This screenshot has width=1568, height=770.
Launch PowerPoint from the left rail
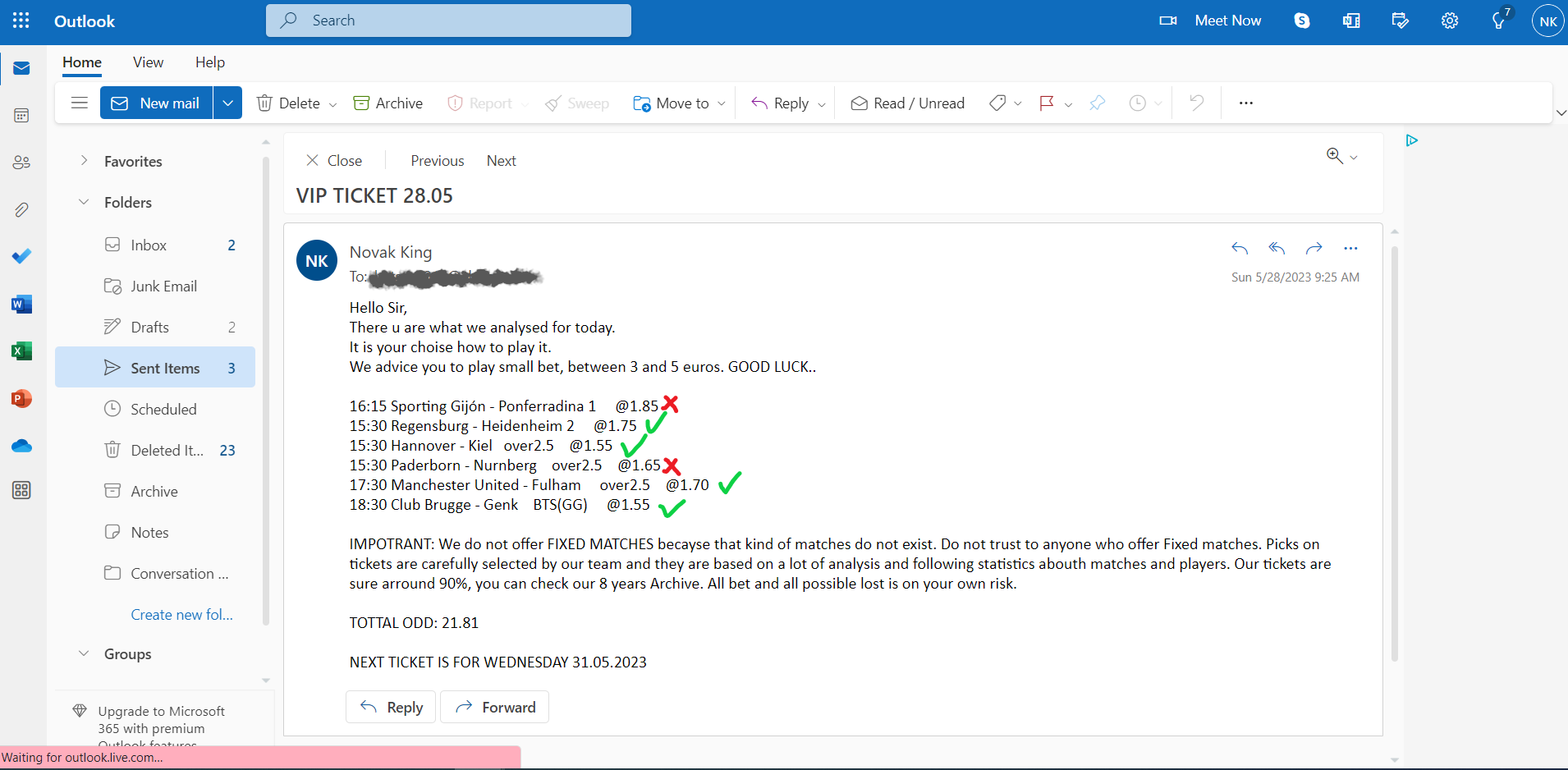coord(21,399)
